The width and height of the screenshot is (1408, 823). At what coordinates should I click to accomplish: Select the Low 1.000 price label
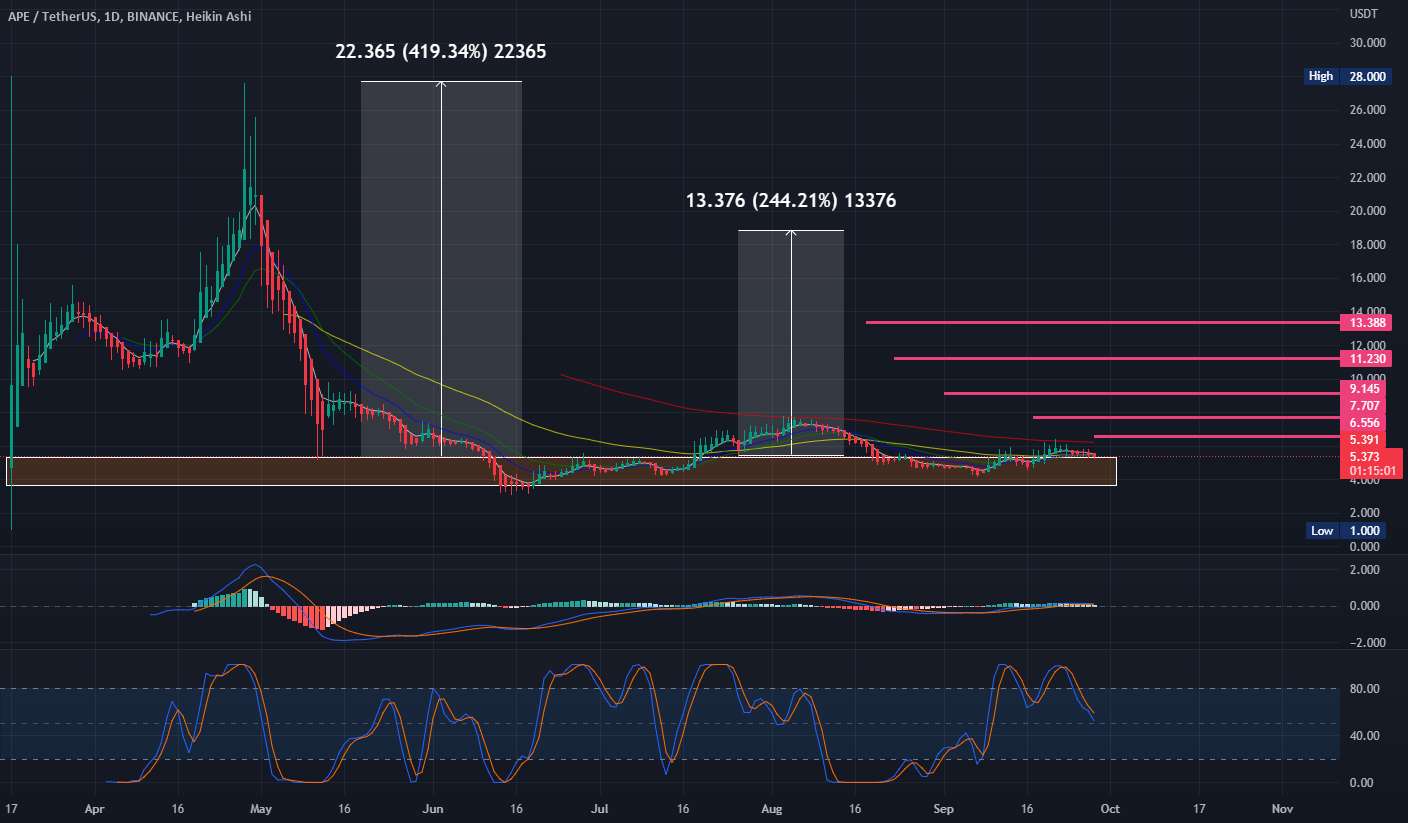[x=1347, y=531]
